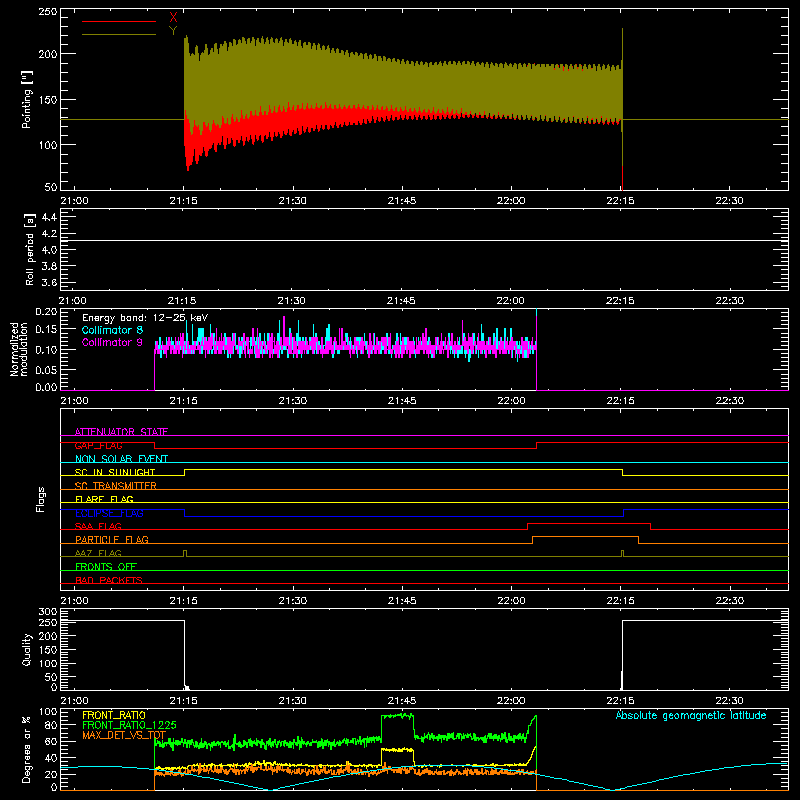Click the 22:30 time label under Quality plot
This screenshot has height=800, width=800.
pos(730,701)
